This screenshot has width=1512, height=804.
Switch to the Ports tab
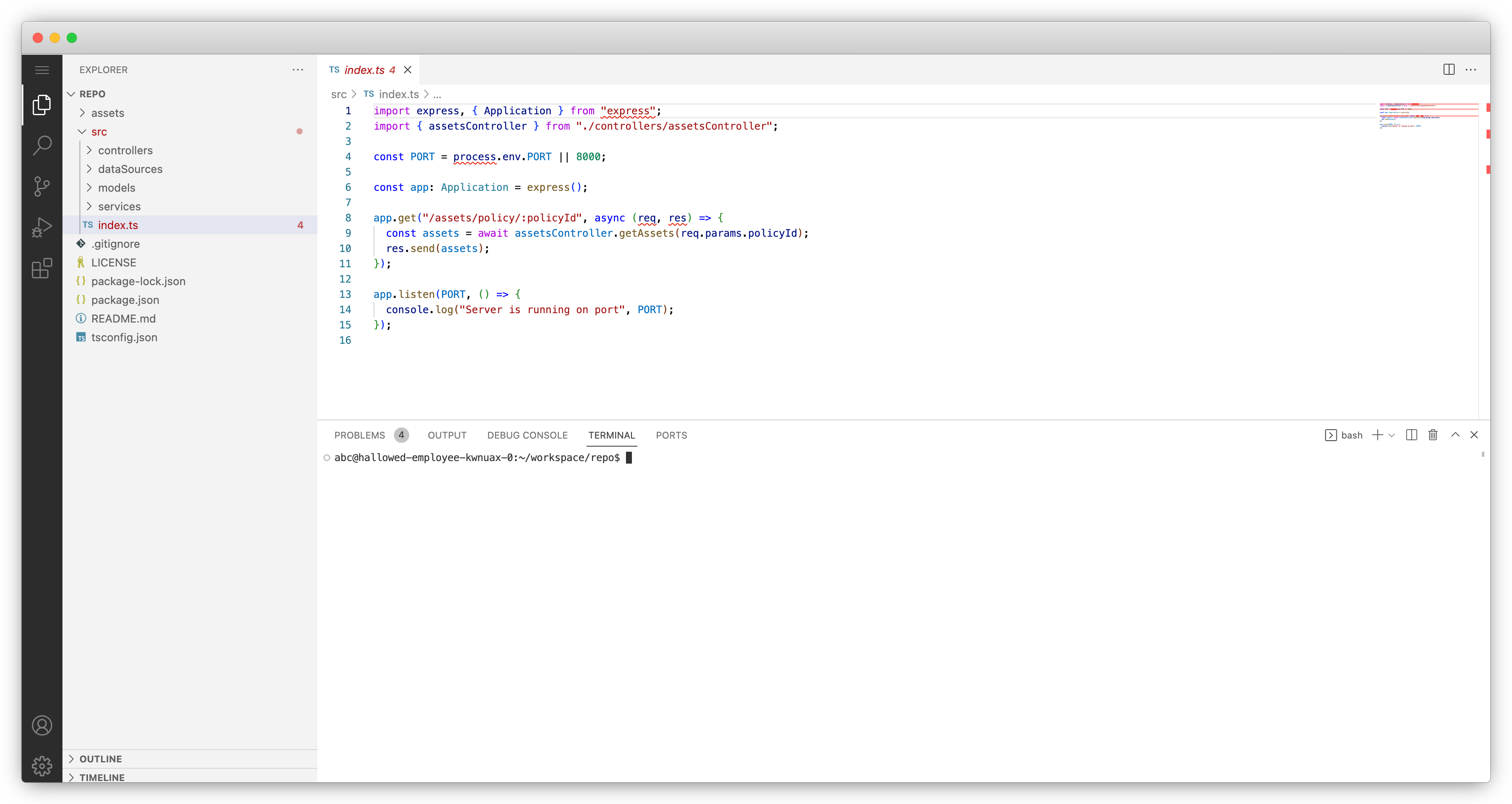[671, 435]
